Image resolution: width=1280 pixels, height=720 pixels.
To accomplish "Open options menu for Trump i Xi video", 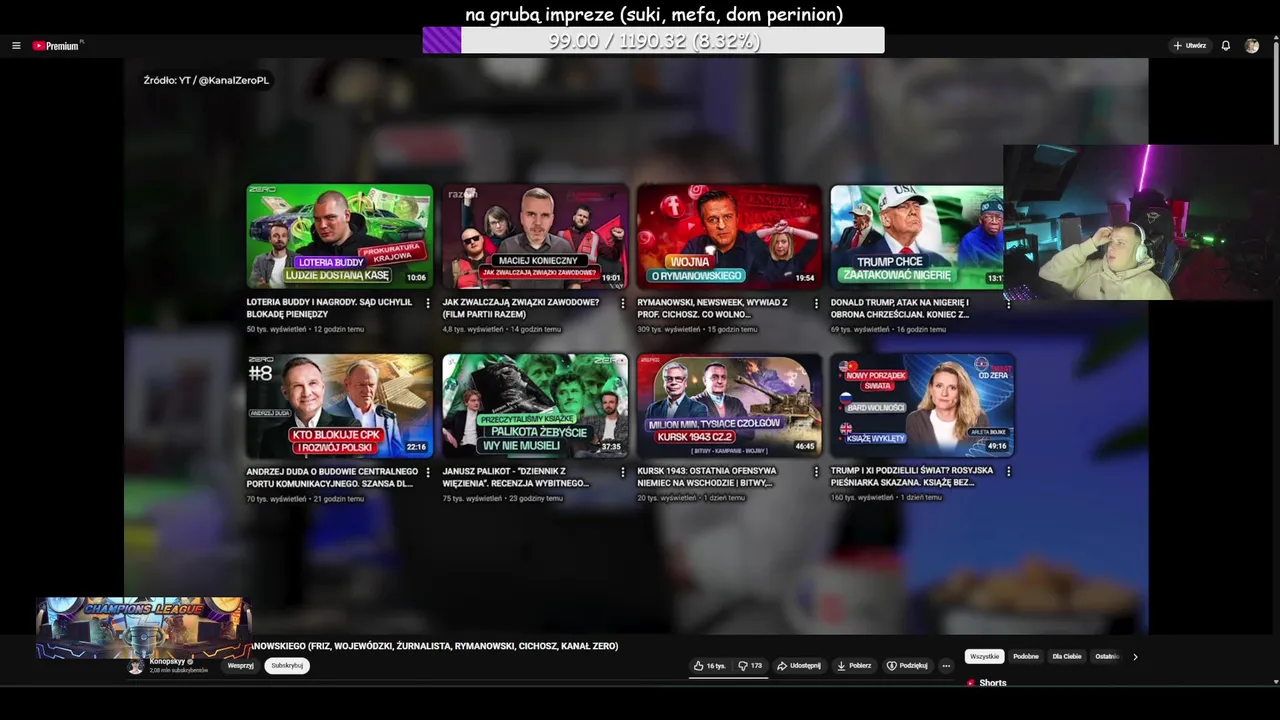I will [x=1008, y=471].
